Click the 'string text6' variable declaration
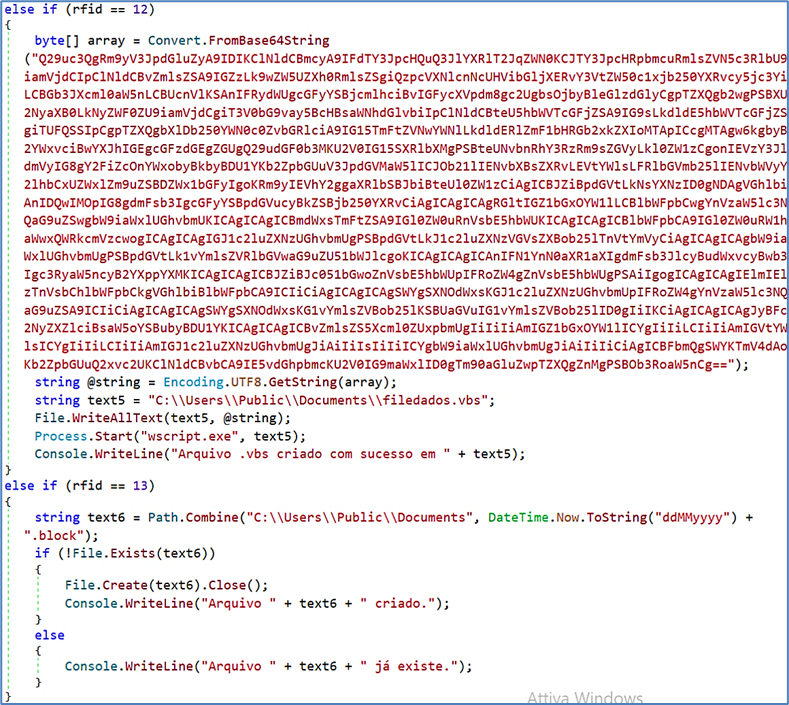Image resolution: width=789 pixels, height=705 pixels. tap(80, 518)
